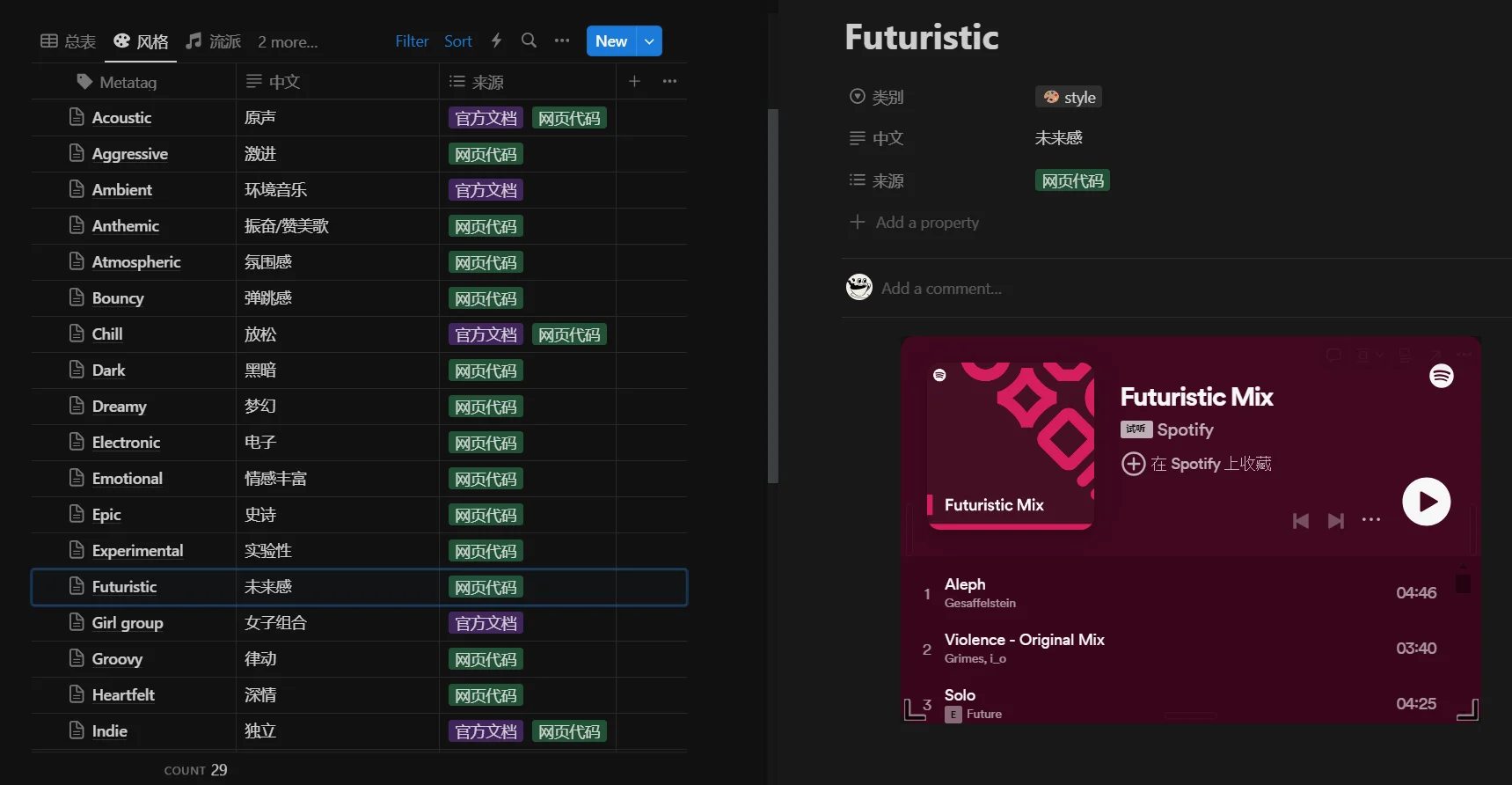Click 网页代码 tag in Chill row

(x=569, y=334)
